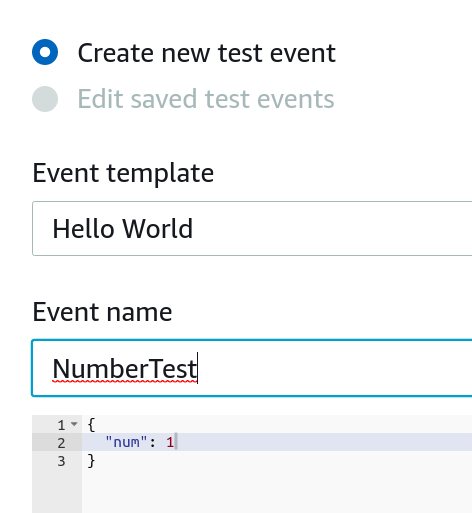The image size is (472, 513).
Task: Click the 'Edit saved test events' label text
Action: (x=206, y=99)
